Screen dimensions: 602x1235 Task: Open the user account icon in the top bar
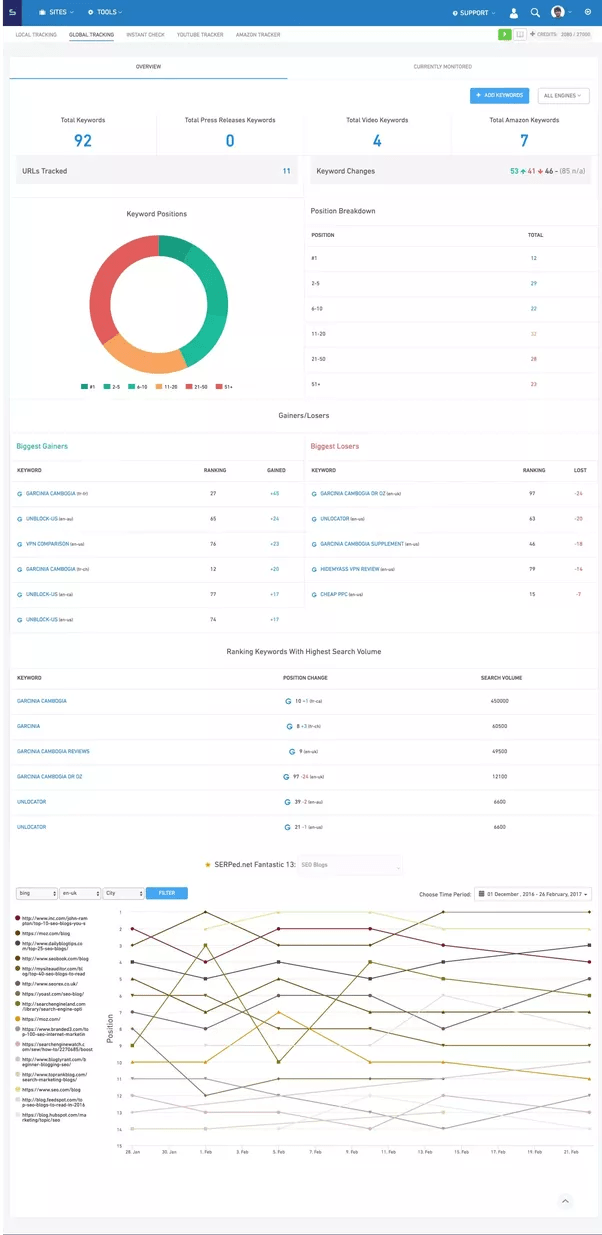coord(514,13)
